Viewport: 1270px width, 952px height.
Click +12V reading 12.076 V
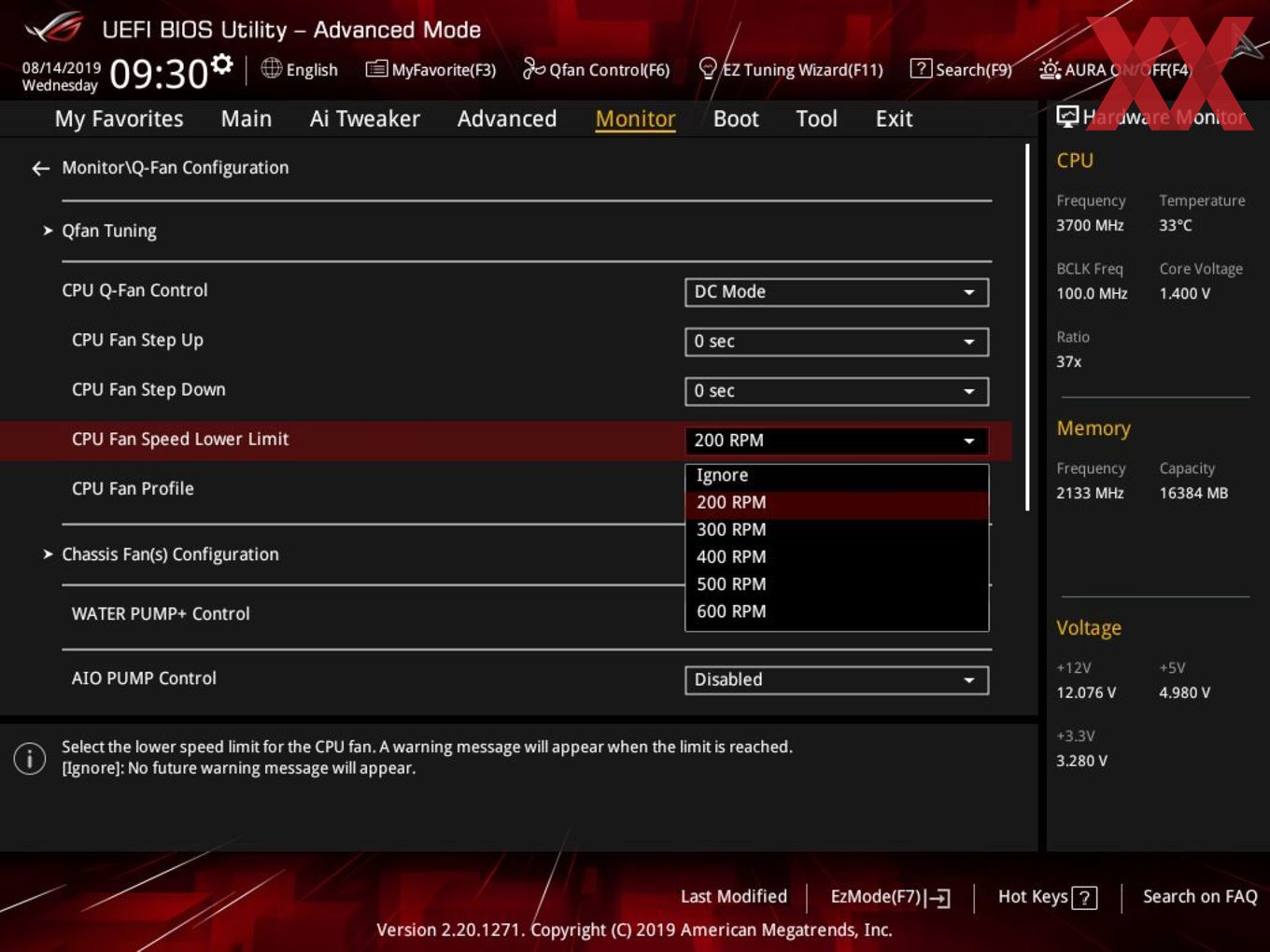(x=1086, y=693)
